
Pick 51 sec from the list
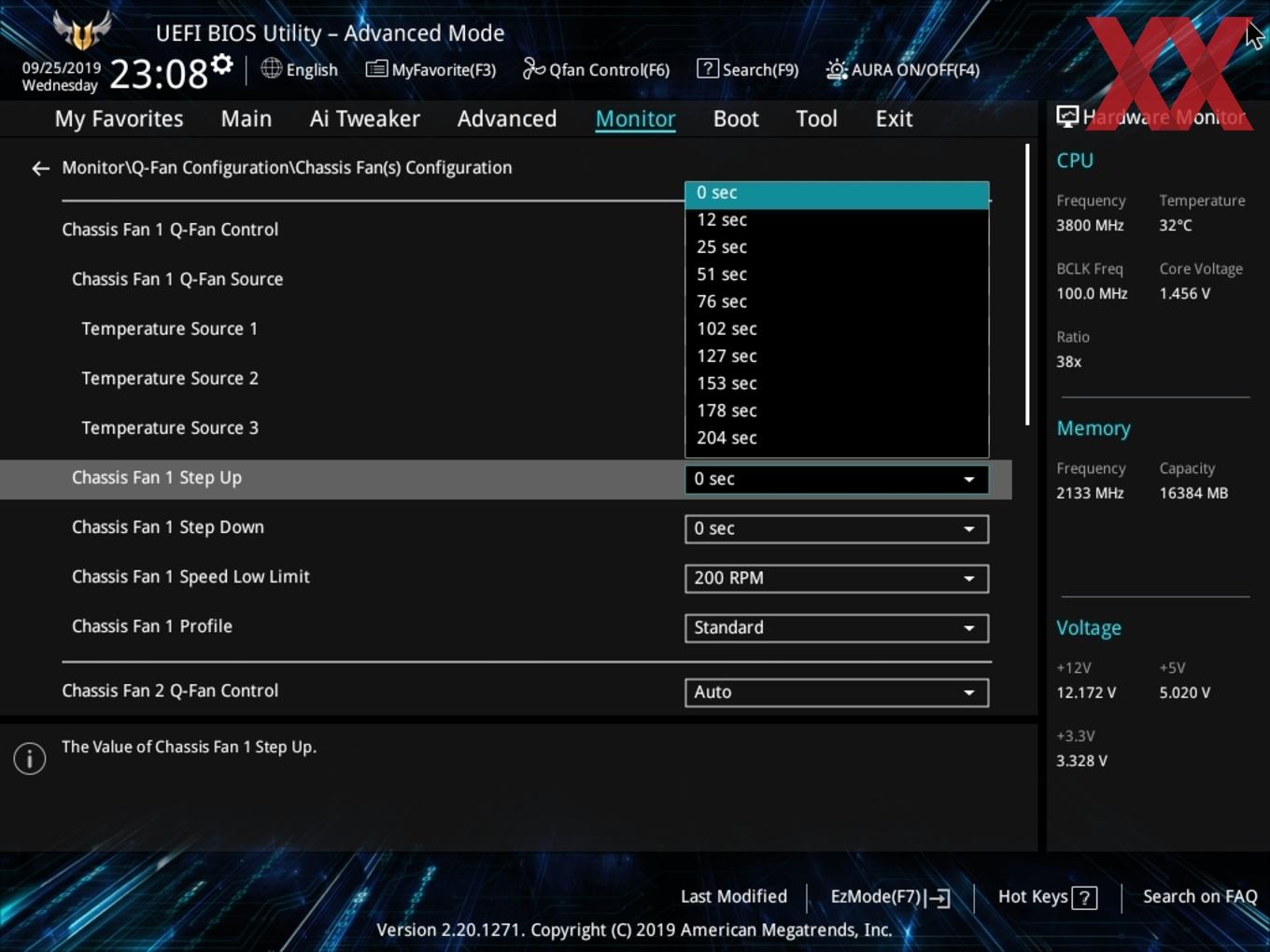(837, 274)
